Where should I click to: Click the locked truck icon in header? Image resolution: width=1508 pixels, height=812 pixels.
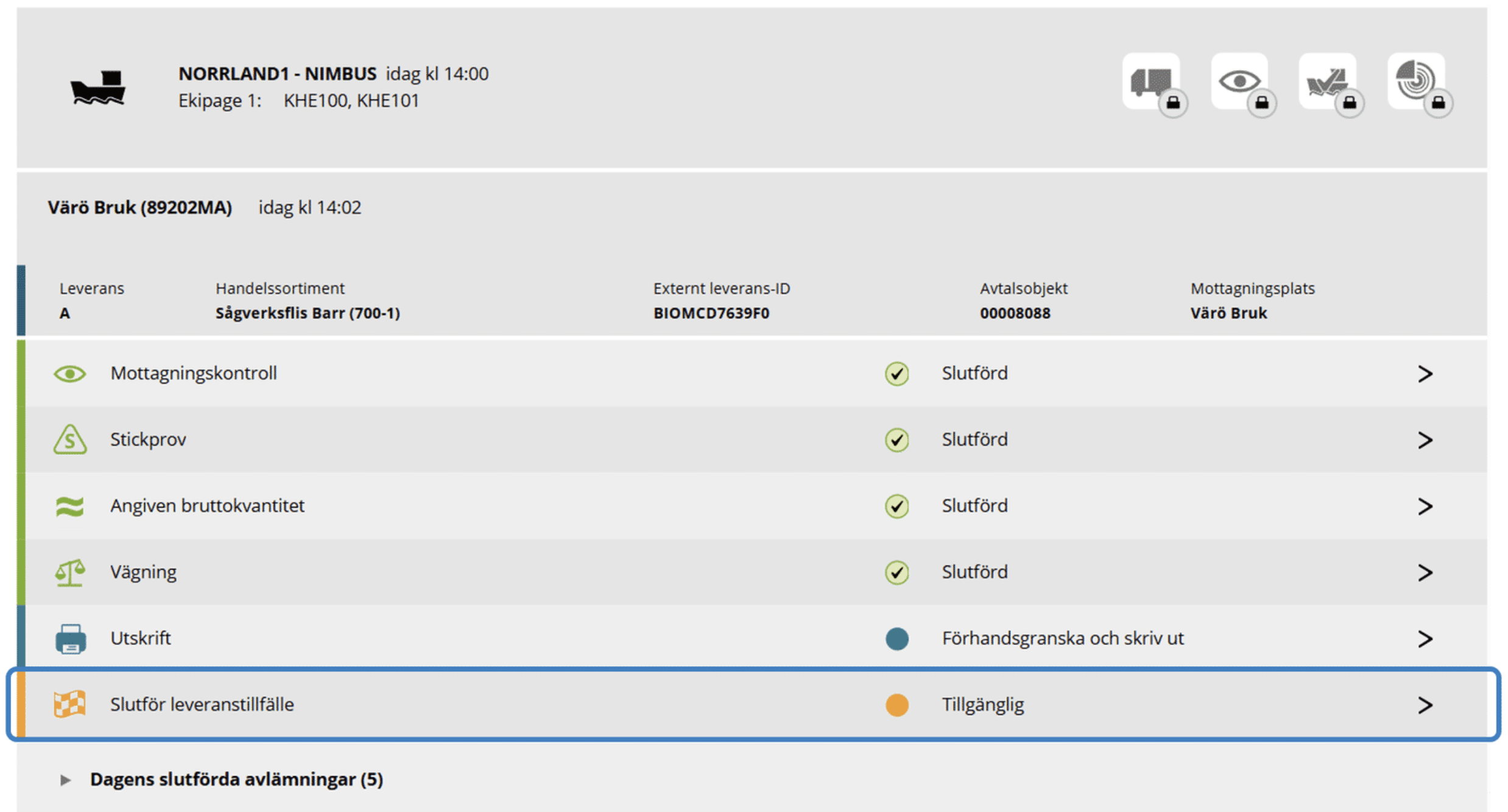(1152, 82)
